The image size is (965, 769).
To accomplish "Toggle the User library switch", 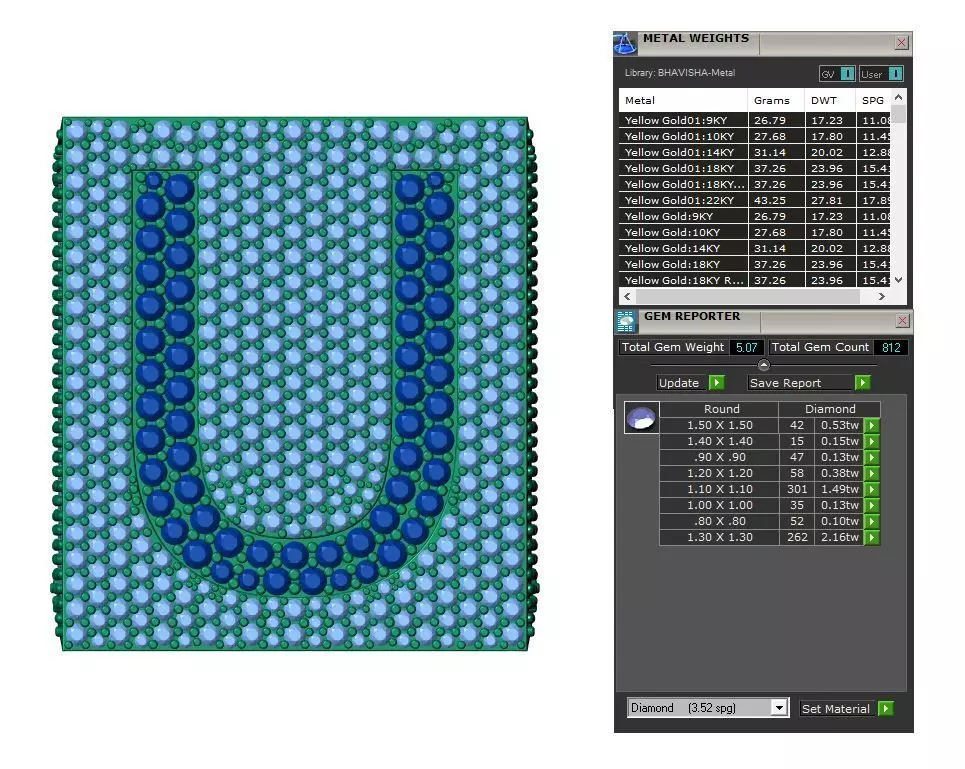I will pyautogui.click(x=895, y=74).
